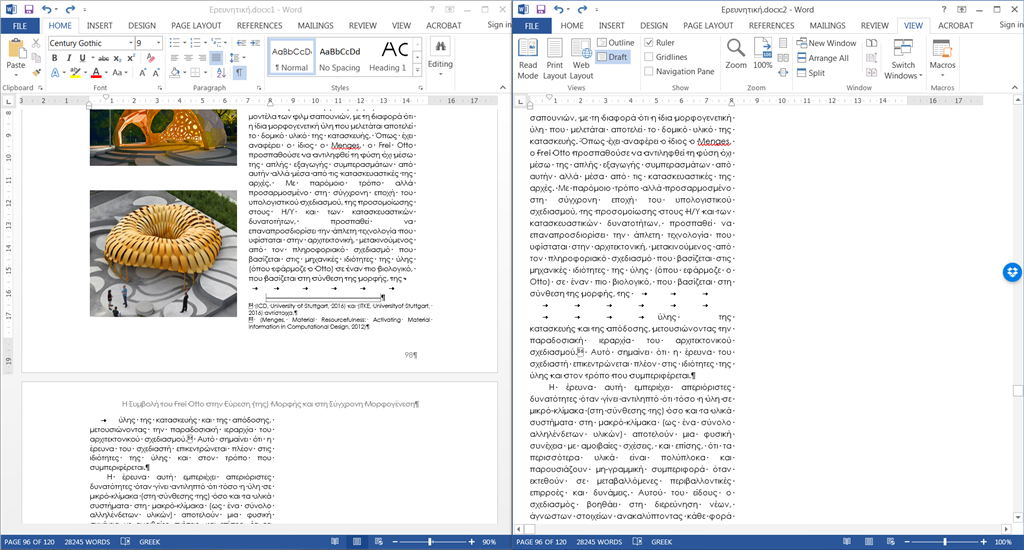This screenshot has height=550, width=1024.
Task: Click the Sort A-Z icon
Action: (221, 73)
